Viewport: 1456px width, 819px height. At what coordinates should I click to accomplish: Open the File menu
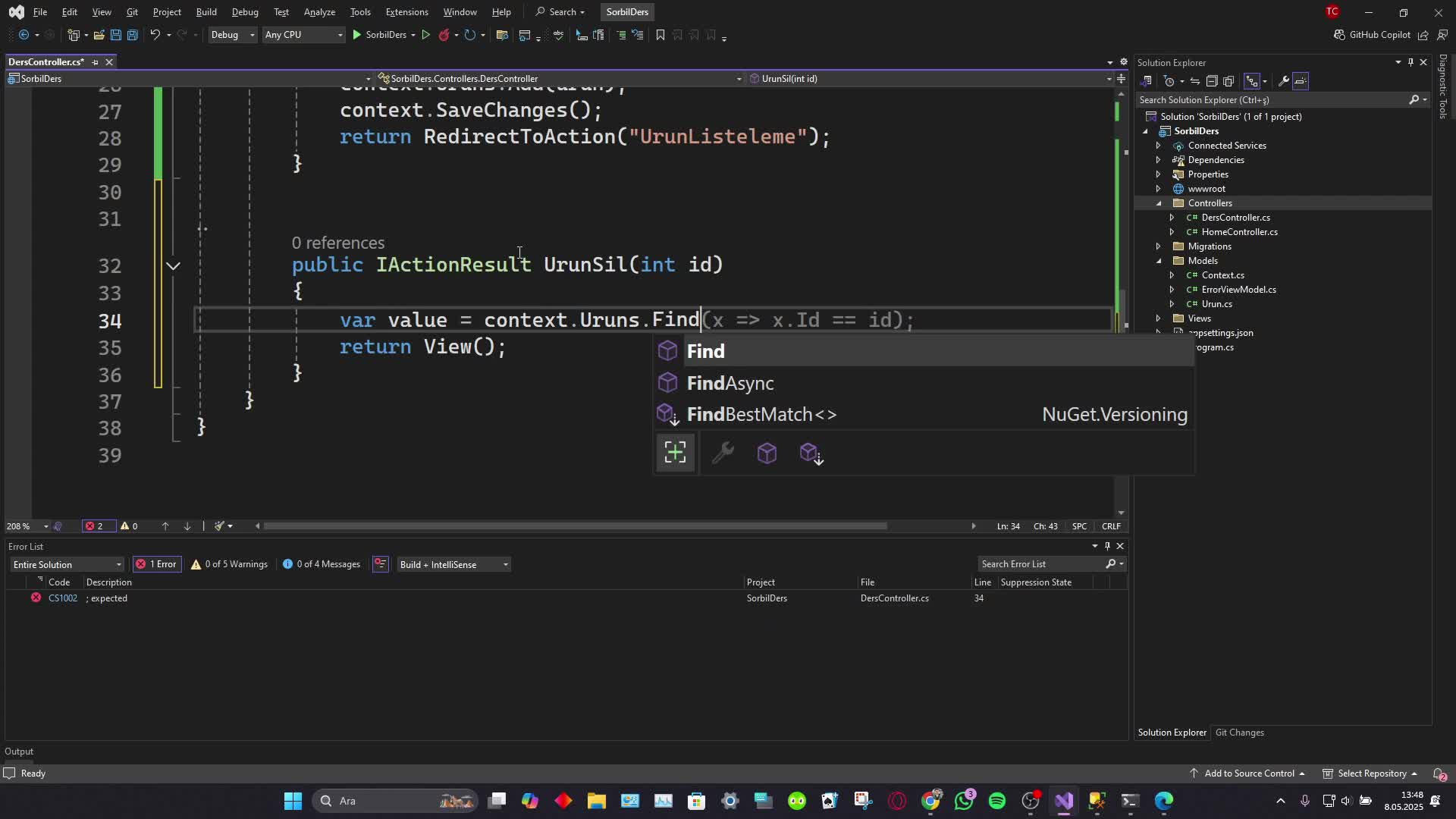coord(40,12)
